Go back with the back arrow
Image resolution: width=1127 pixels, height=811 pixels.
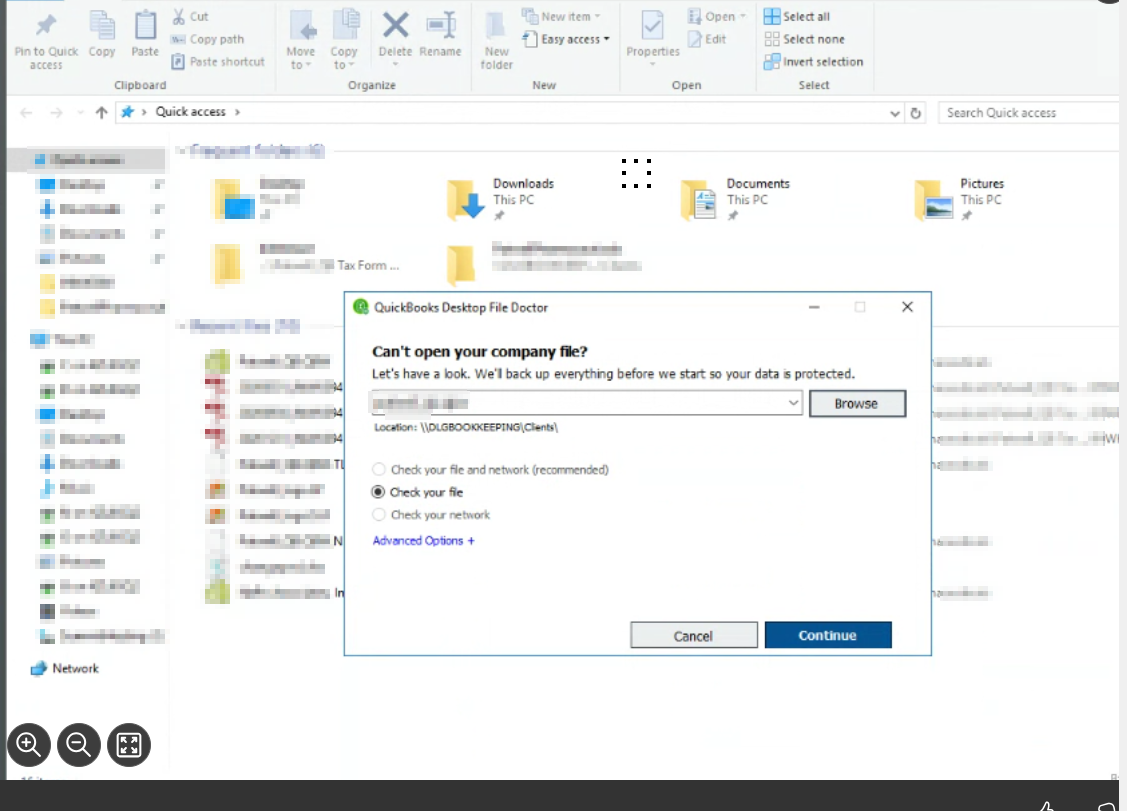coord(27,112)
